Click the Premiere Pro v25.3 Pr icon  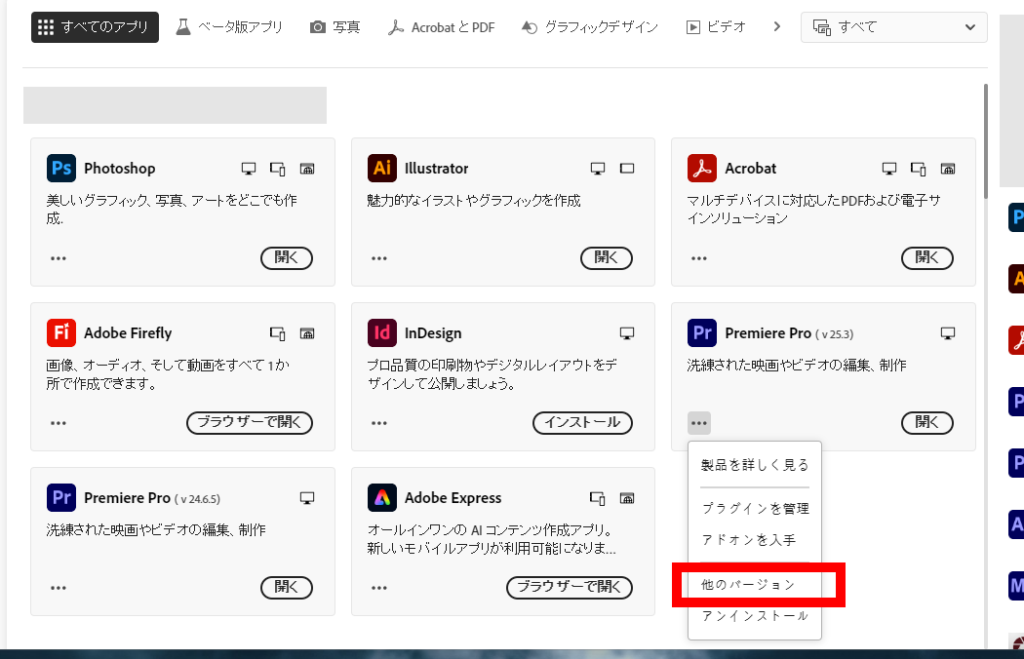pos(702,333)
